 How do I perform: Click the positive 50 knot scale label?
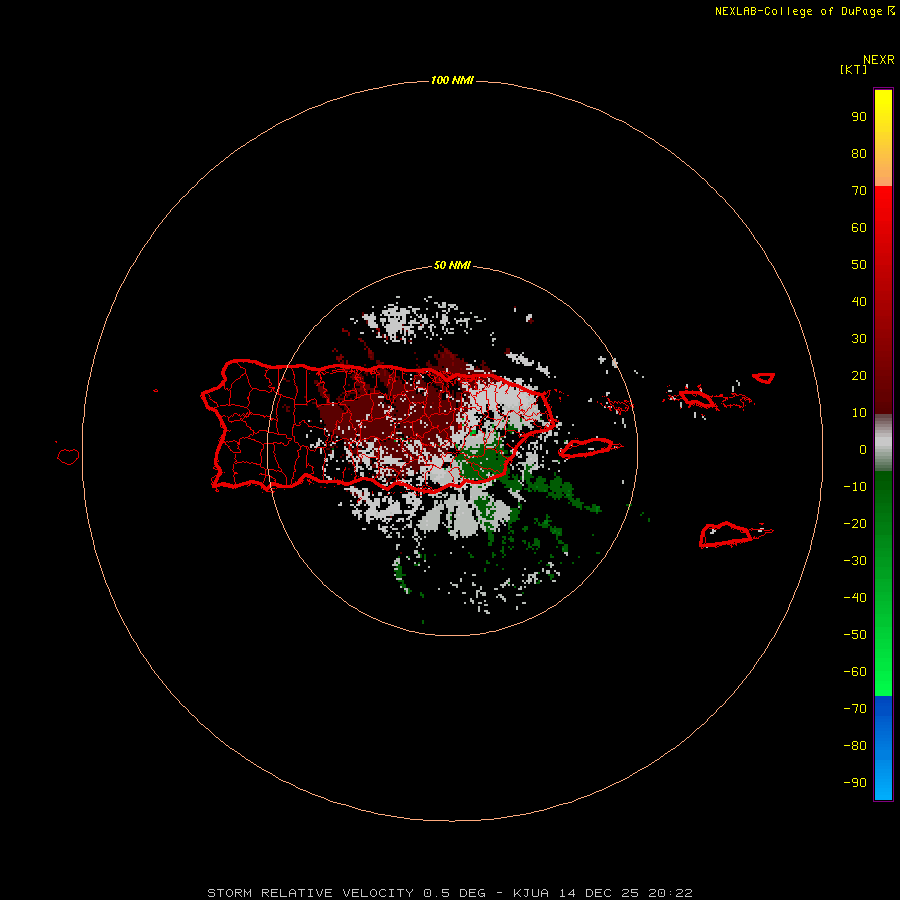point(859,265)
